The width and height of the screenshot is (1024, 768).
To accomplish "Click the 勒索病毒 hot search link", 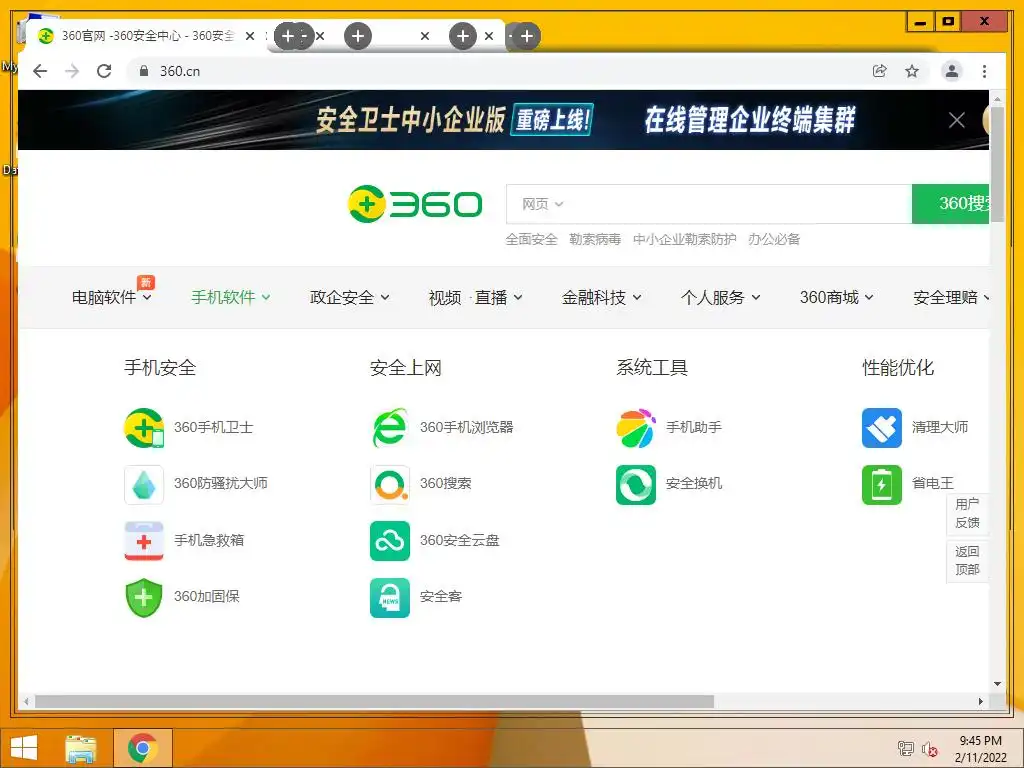I will [x=595, y=239].
